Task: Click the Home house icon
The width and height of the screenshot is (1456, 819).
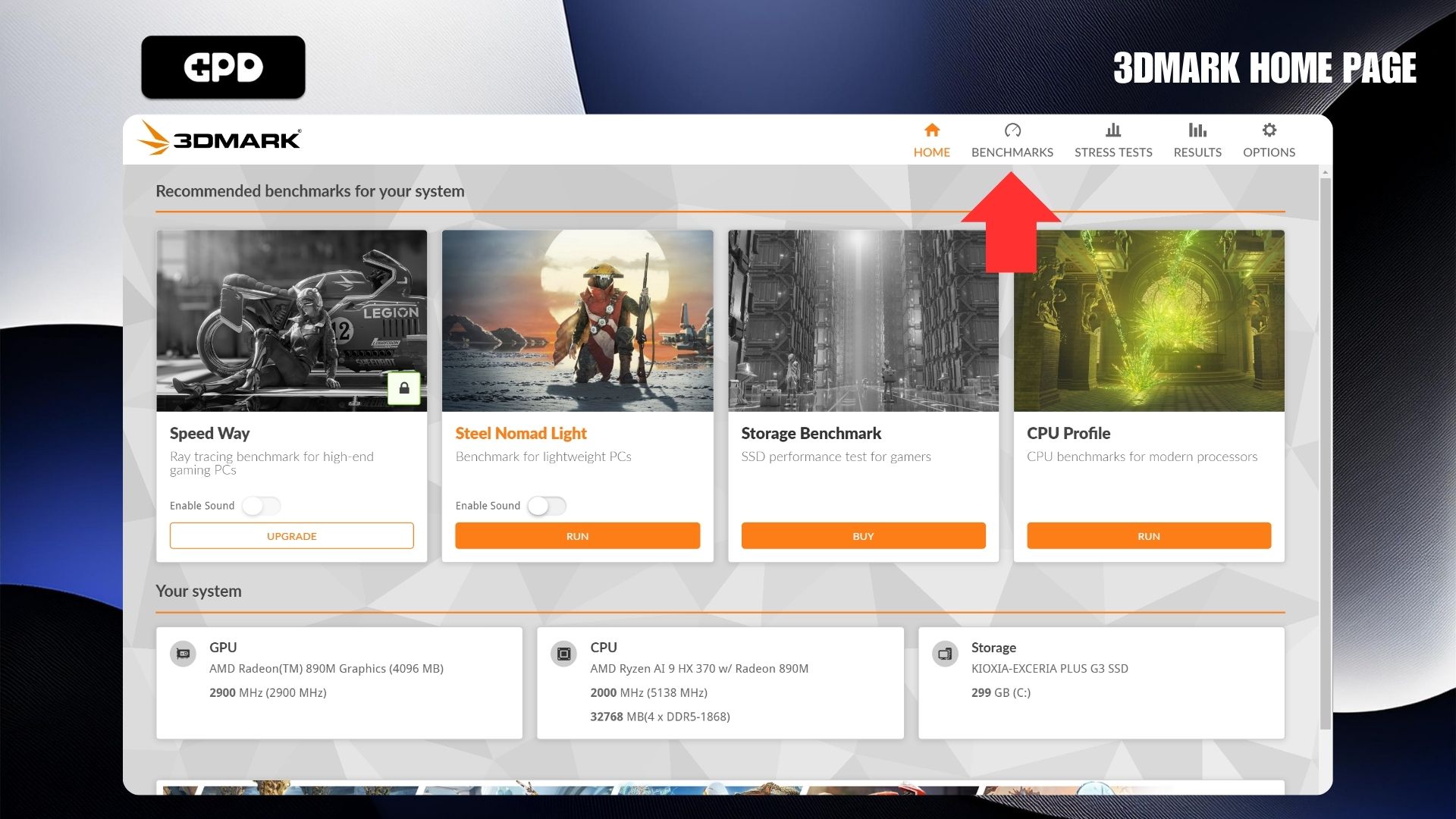Action: [x=932, y=130]
